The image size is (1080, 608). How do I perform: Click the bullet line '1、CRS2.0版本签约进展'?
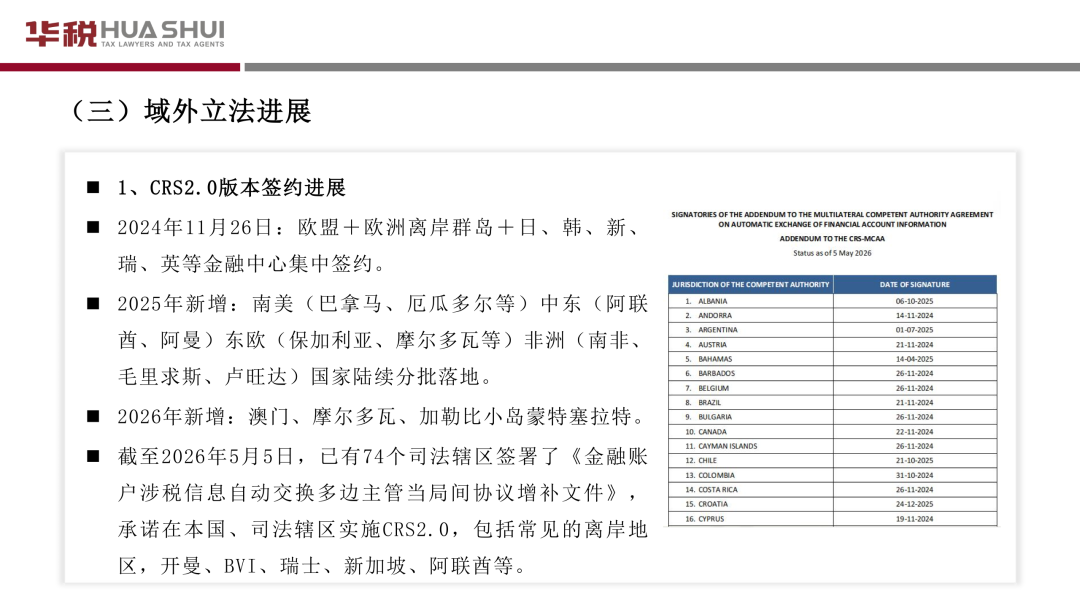tap(231, 187)
